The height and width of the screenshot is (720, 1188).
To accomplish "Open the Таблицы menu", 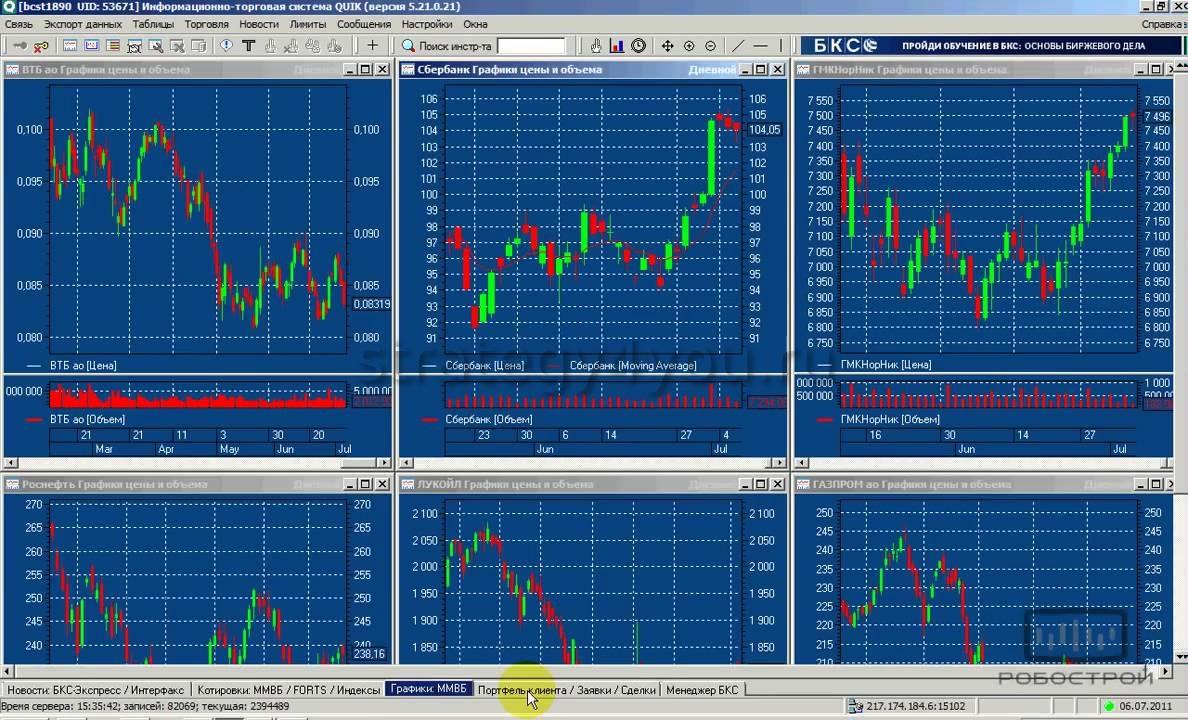I will click(152, 24).
